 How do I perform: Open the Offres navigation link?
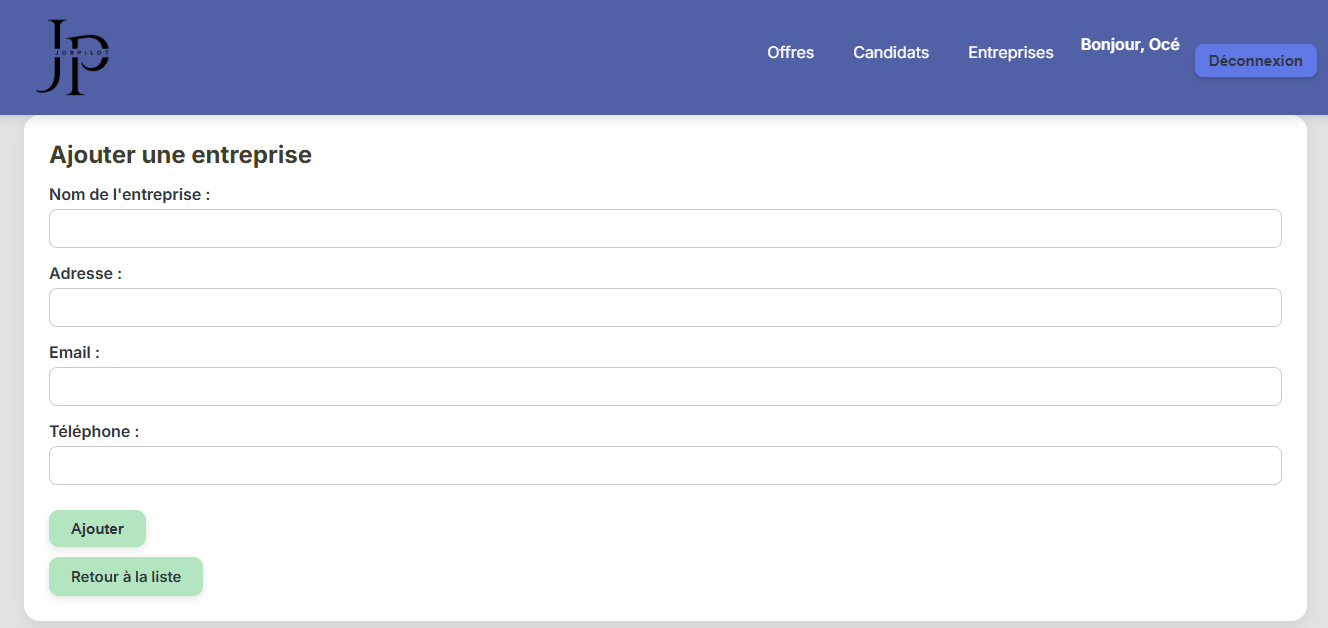(790, 53)
